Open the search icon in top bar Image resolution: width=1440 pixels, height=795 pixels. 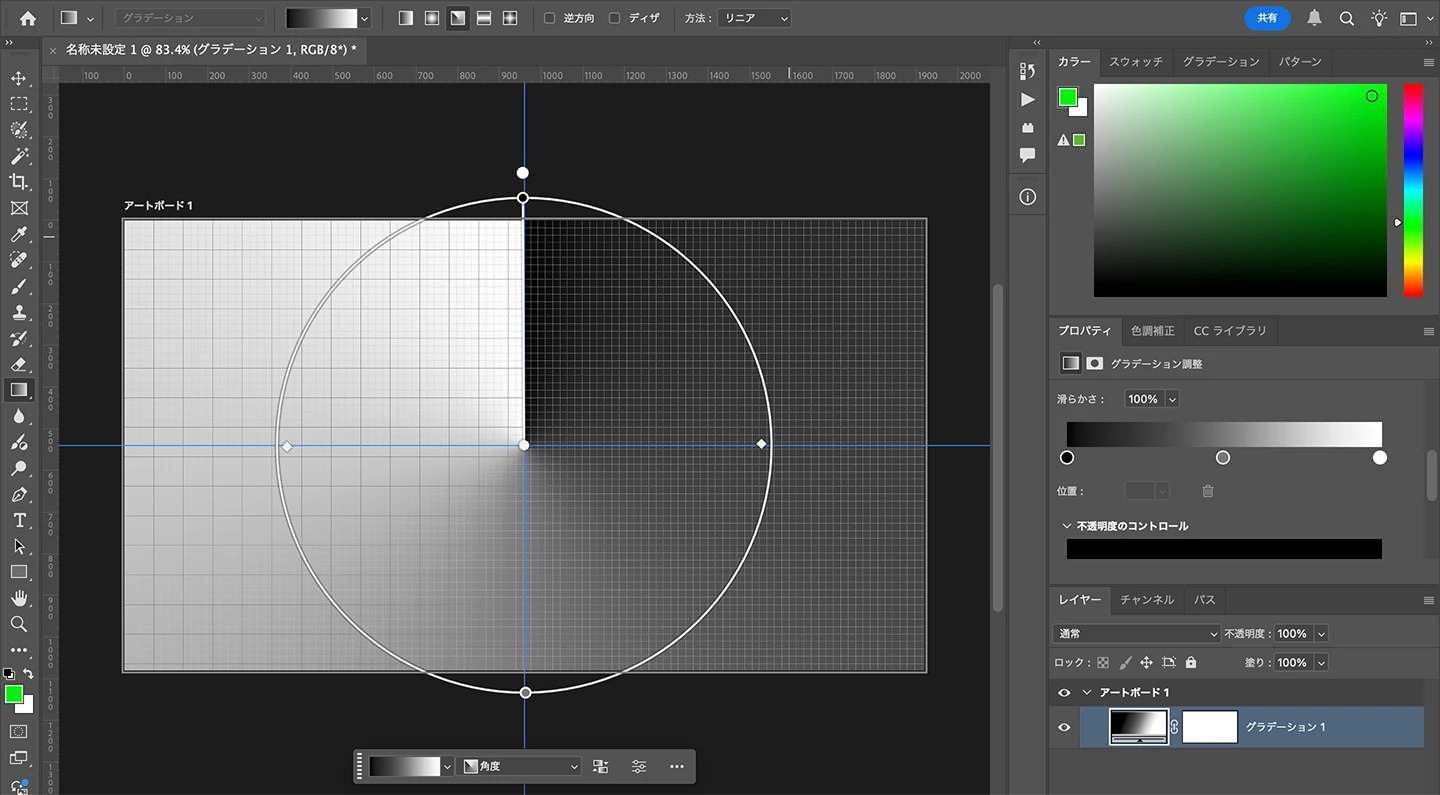pos(1347,18)
